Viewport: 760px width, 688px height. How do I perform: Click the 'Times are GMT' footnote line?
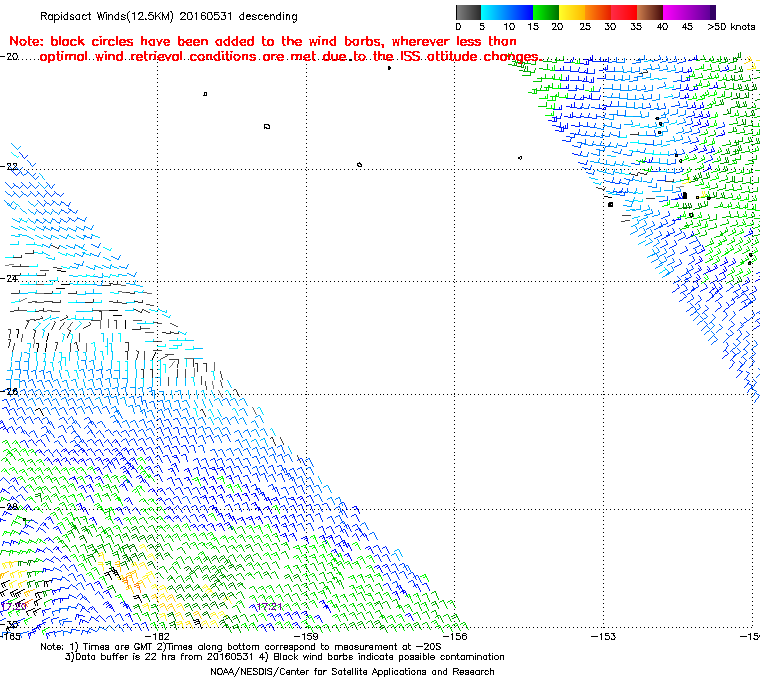pos(241,647)
